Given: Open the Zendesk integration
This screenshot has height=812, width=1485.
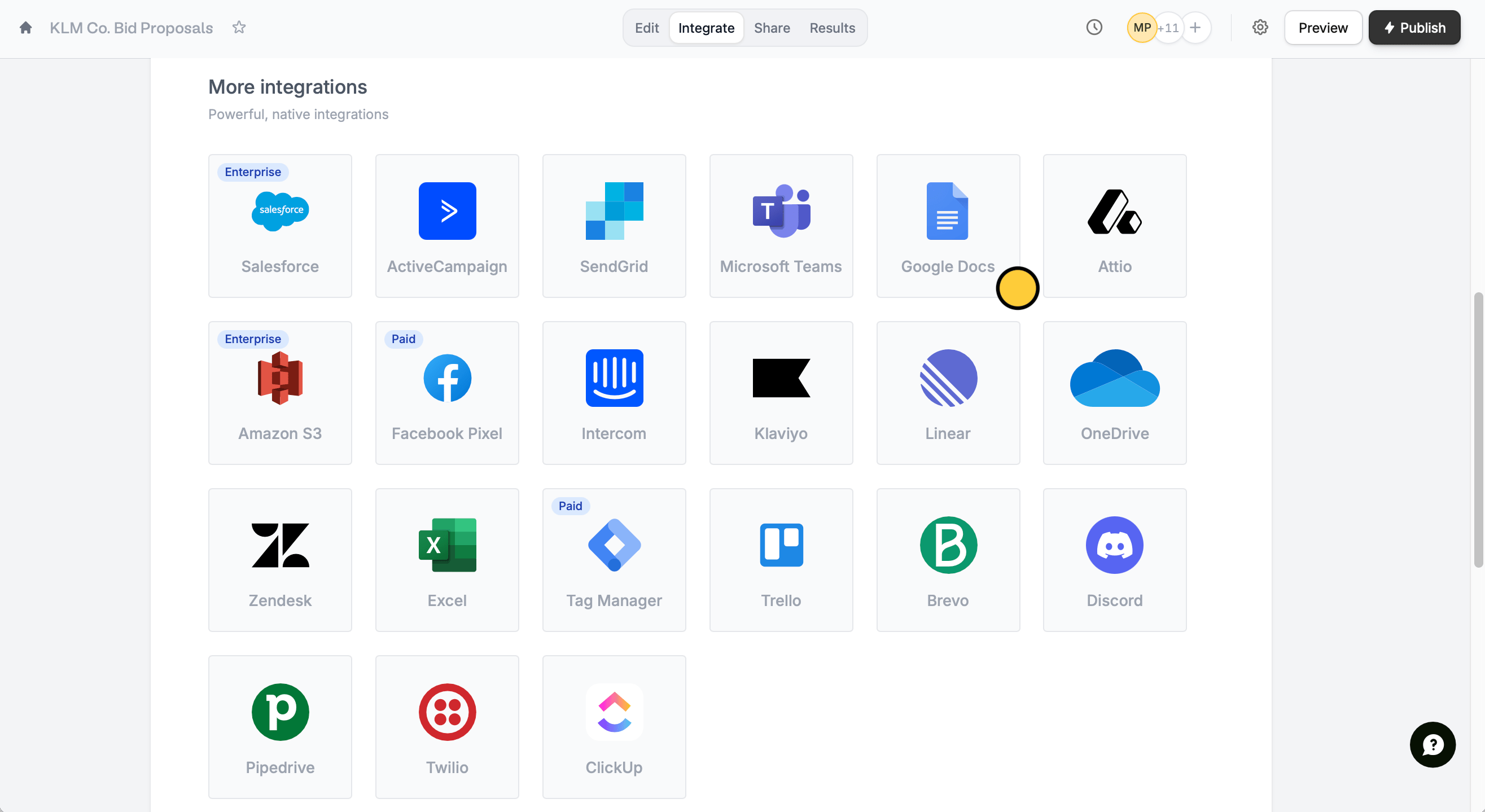Looking at the screenshot, I should [279, 560].
